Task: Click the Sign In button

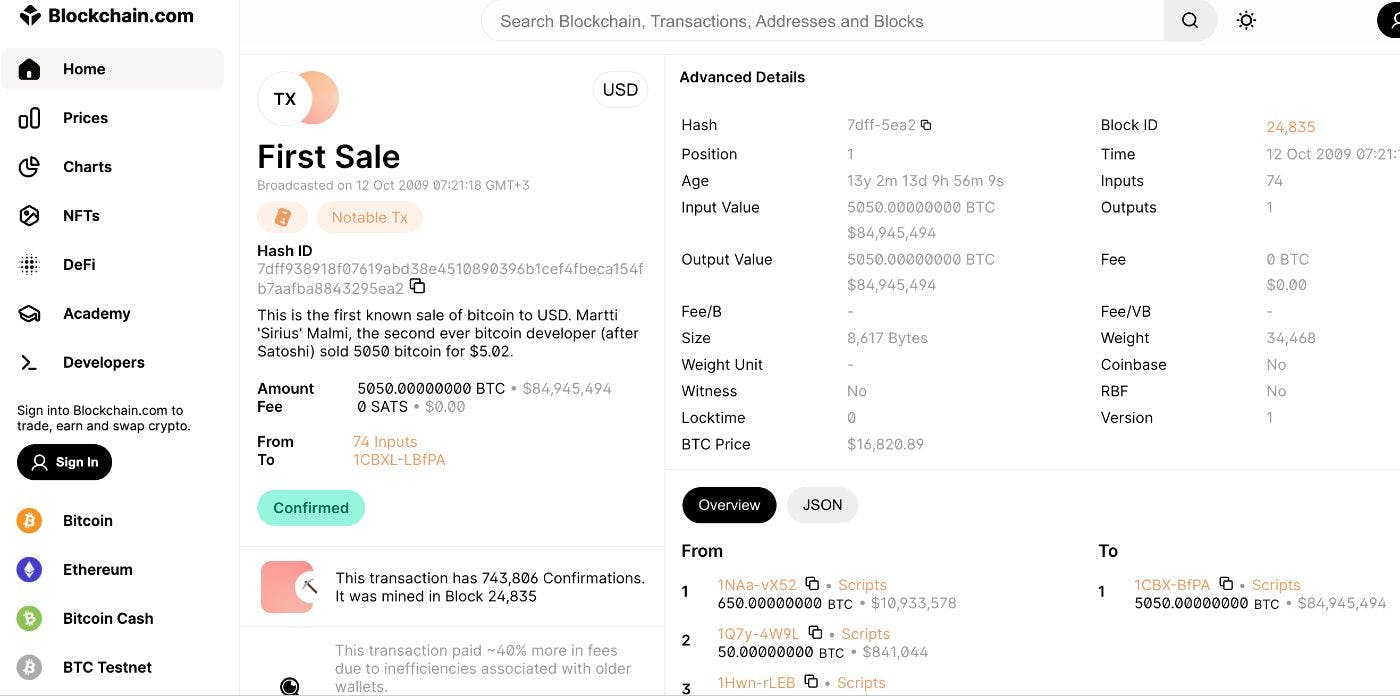Action: 64,462
